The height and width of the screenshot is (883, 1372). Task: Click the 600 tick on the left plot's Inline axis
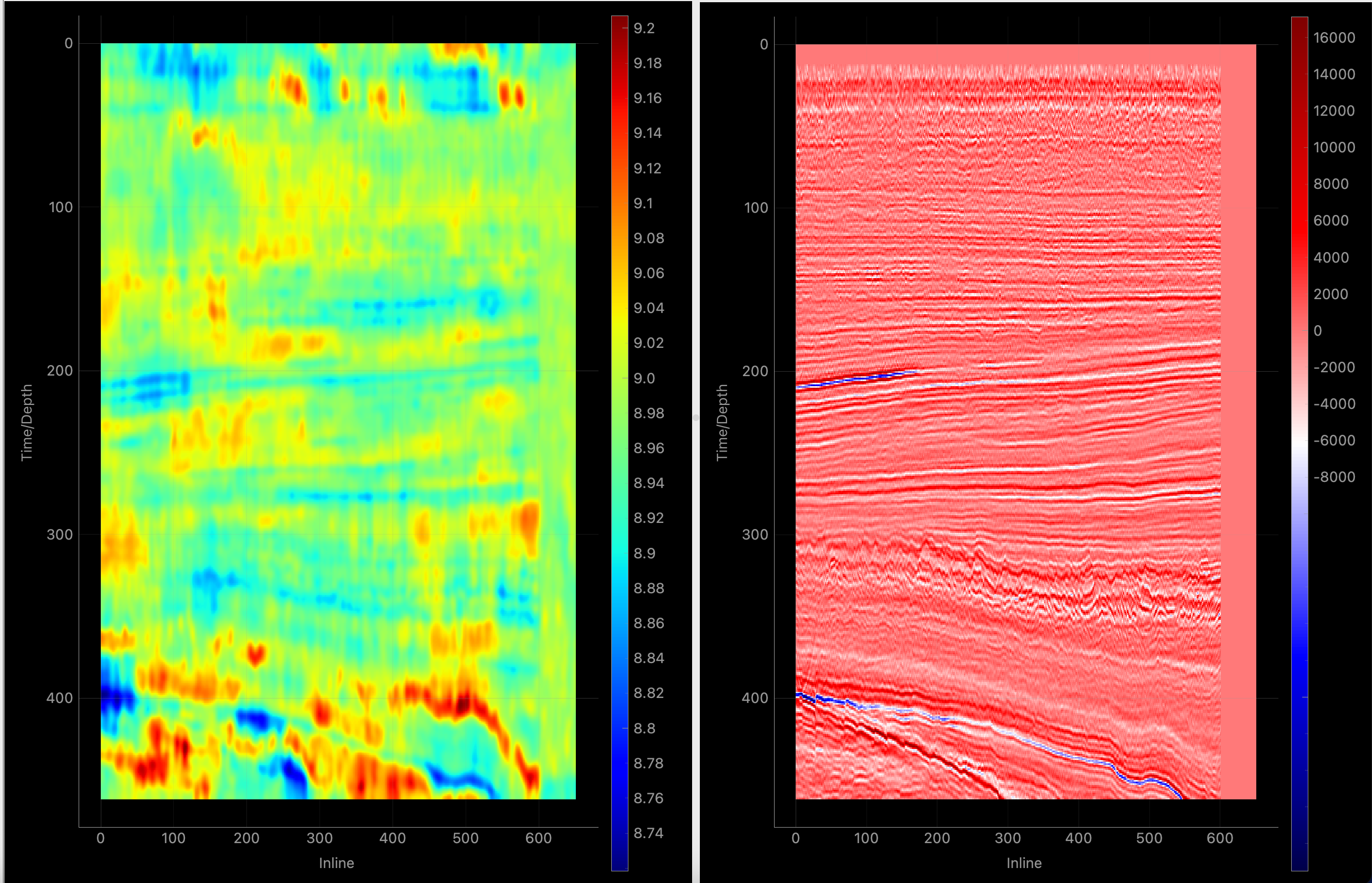tap(538, 838)
